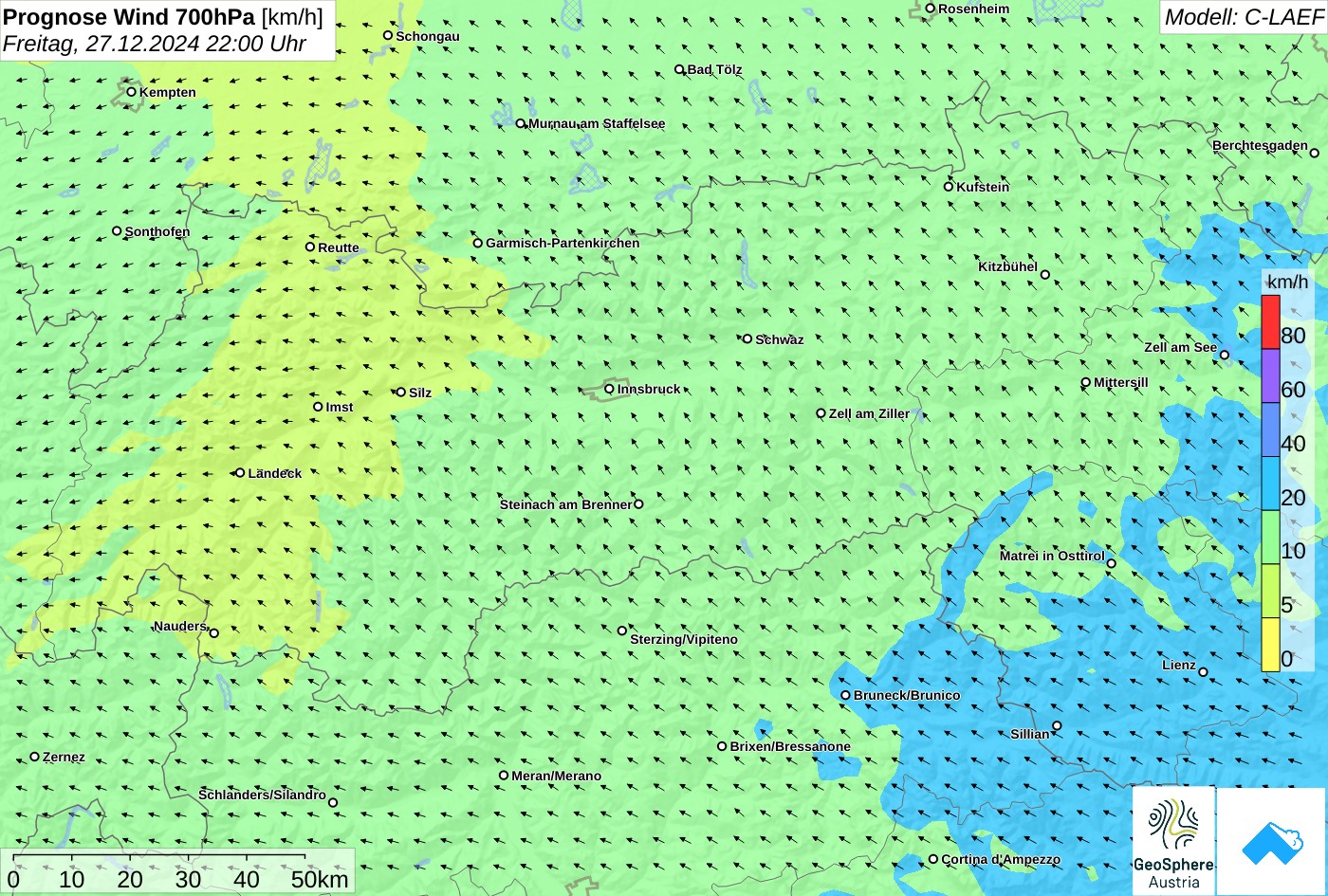Click the 'Modell: C-LAEF' label
The height and width of the screenshot is (896, 1328).
1244,16
